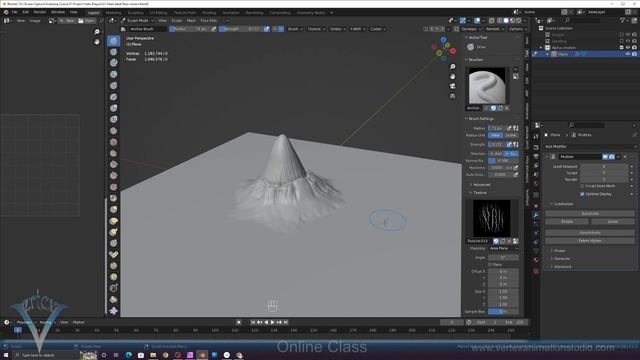640x360 pixels.
Task: Select the Clay Strips brush tool
Action: click(113, 74)
